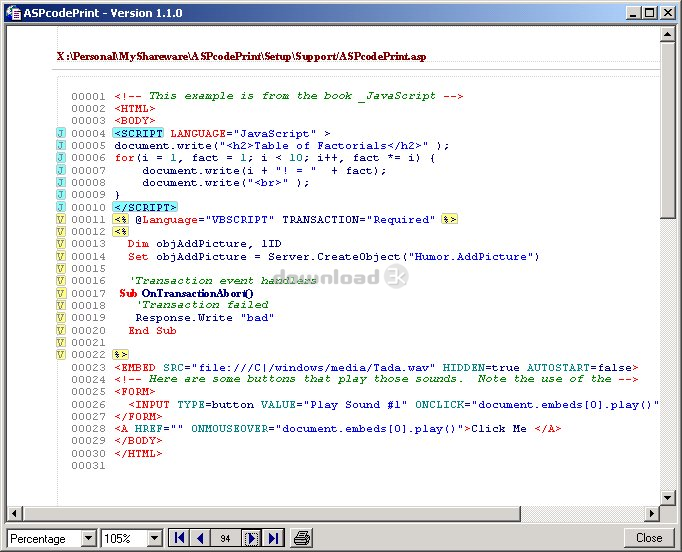Click the V marker on line 00022
The image size is (682, 552).
click(61, 355)
